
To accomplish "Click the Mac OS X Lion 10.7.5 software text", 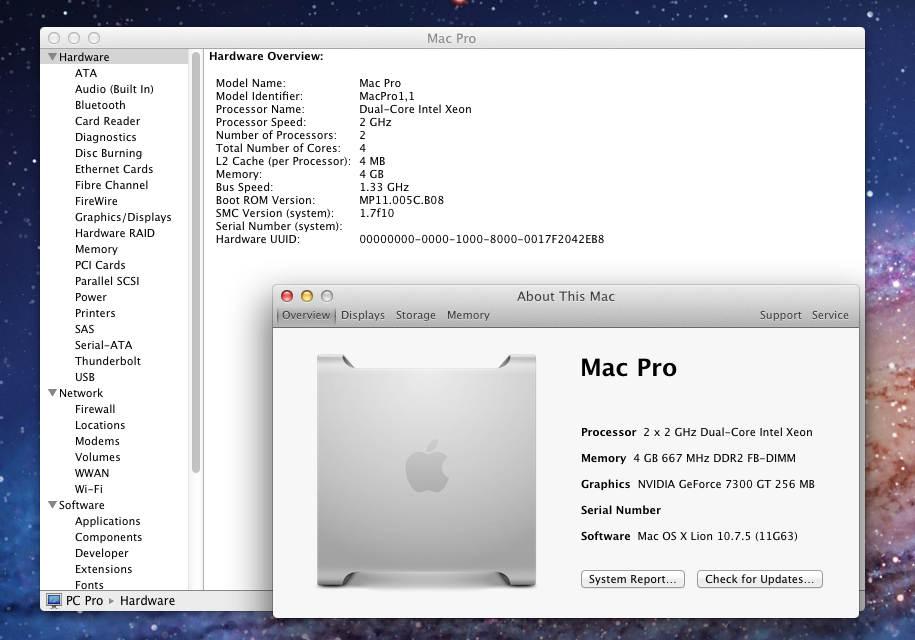I will click(717, 536).
